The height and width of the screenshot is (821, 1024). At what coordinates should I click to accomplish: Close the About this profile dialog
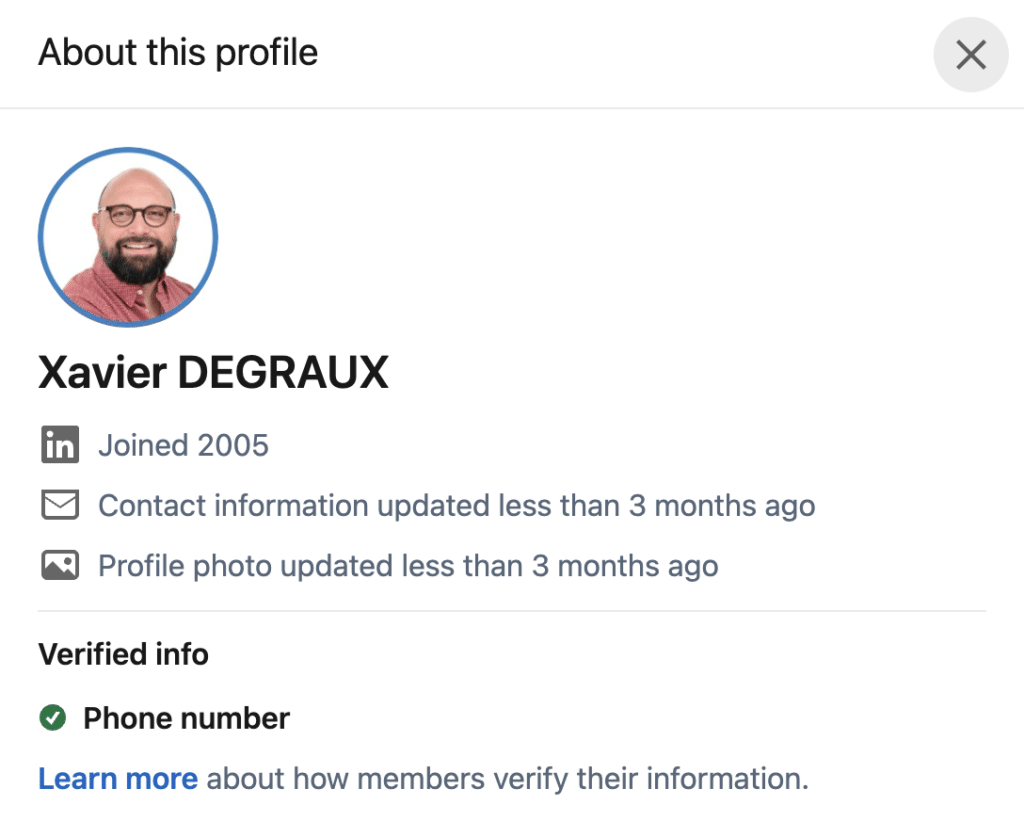970,55
